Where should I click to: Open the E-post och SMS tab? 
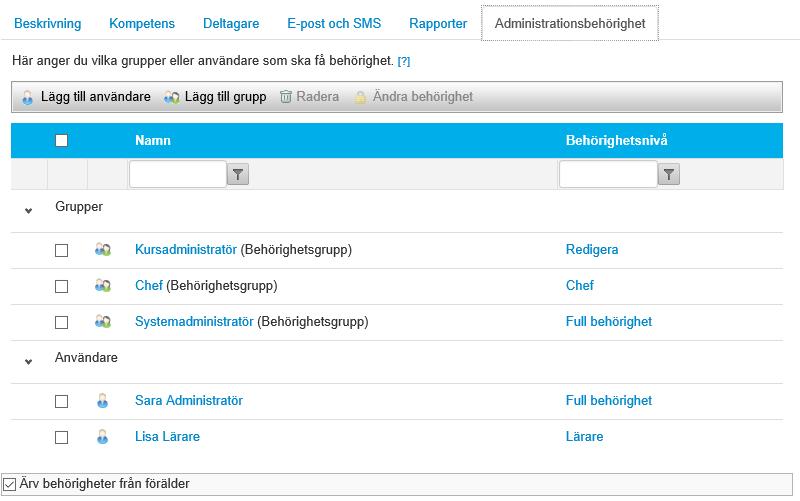pyautogui.click(x=334, y=23)
